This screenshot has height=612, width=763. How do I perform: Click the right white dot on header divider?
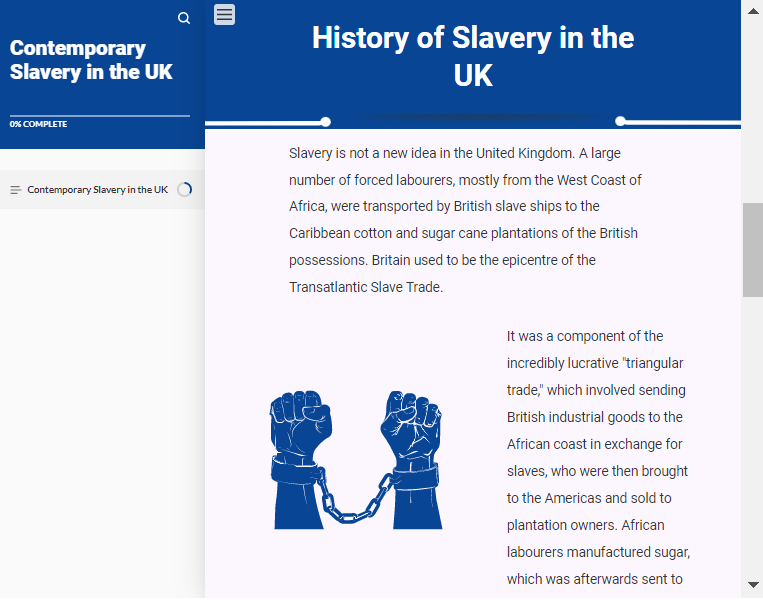[620, 121]
